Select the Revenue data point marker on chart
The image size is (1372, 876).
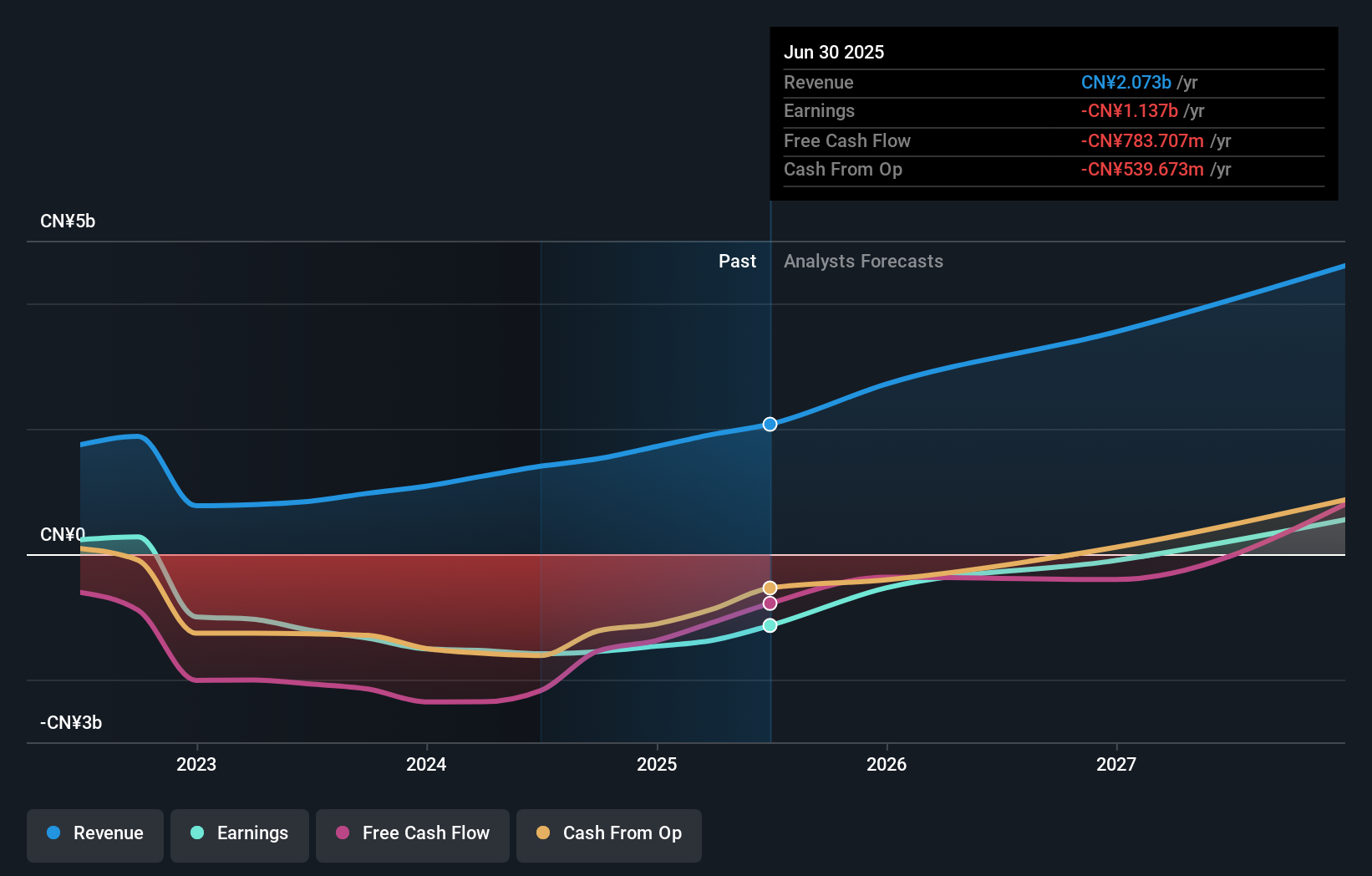pyautogui.click(x=770, y=424)
